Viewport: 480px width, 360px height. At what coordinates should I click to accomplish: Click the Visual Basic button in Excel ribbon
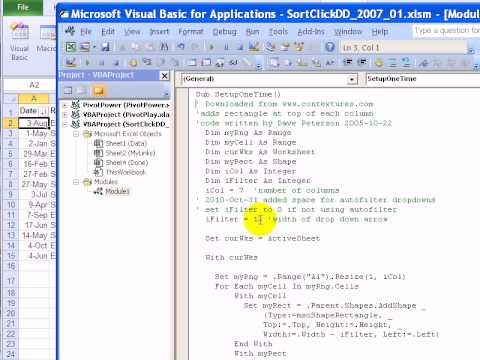(x=19, y=42)
